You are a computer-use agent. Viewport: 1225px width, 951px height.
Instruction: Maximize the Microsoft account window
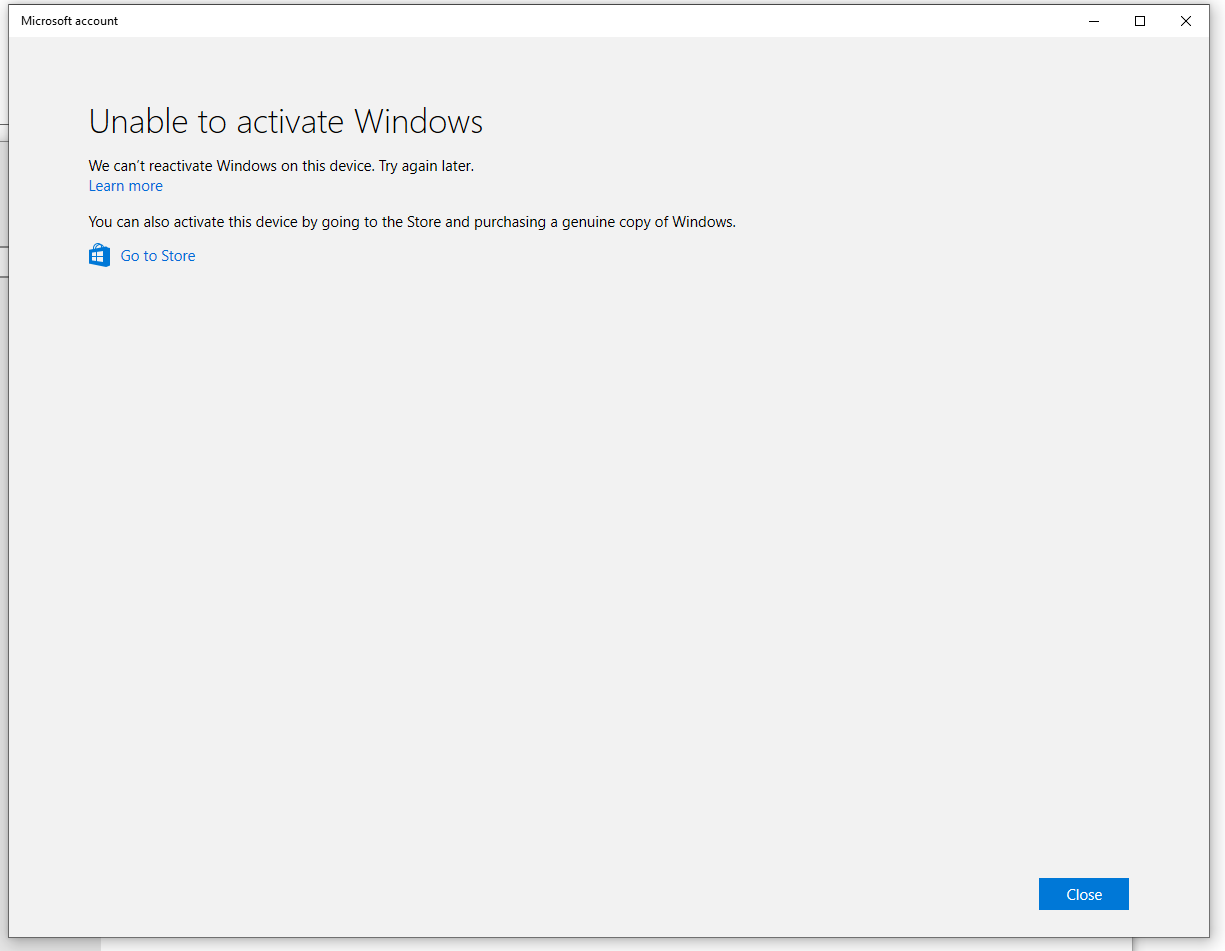[x=1139, y=21]
